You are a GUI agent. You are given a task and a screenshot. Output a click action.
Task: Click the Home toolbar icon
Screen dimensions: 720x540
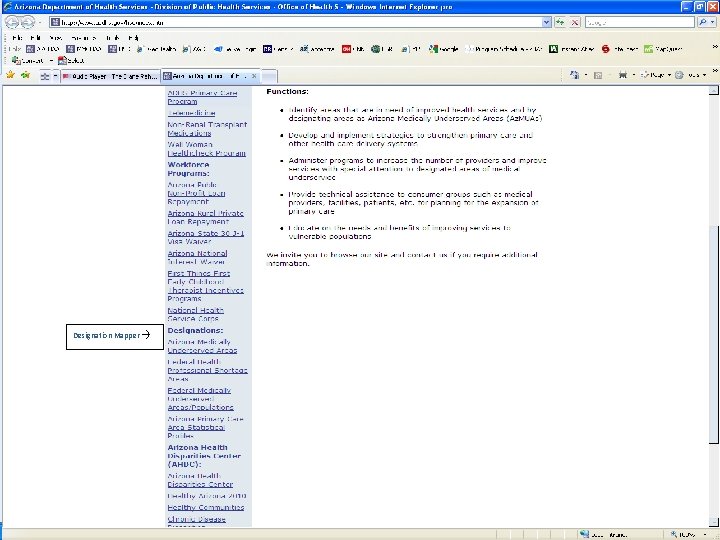(x=574, y=75)
